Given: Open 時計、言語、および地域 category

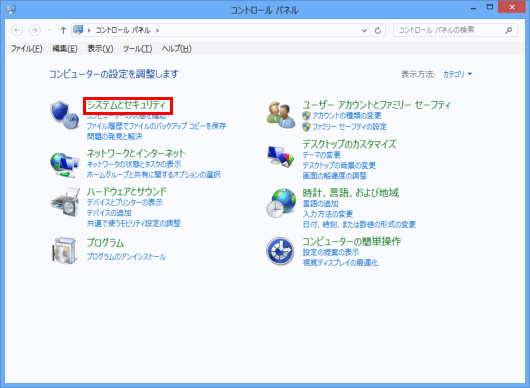Looking at the screenshot, I should click(351, 193).
